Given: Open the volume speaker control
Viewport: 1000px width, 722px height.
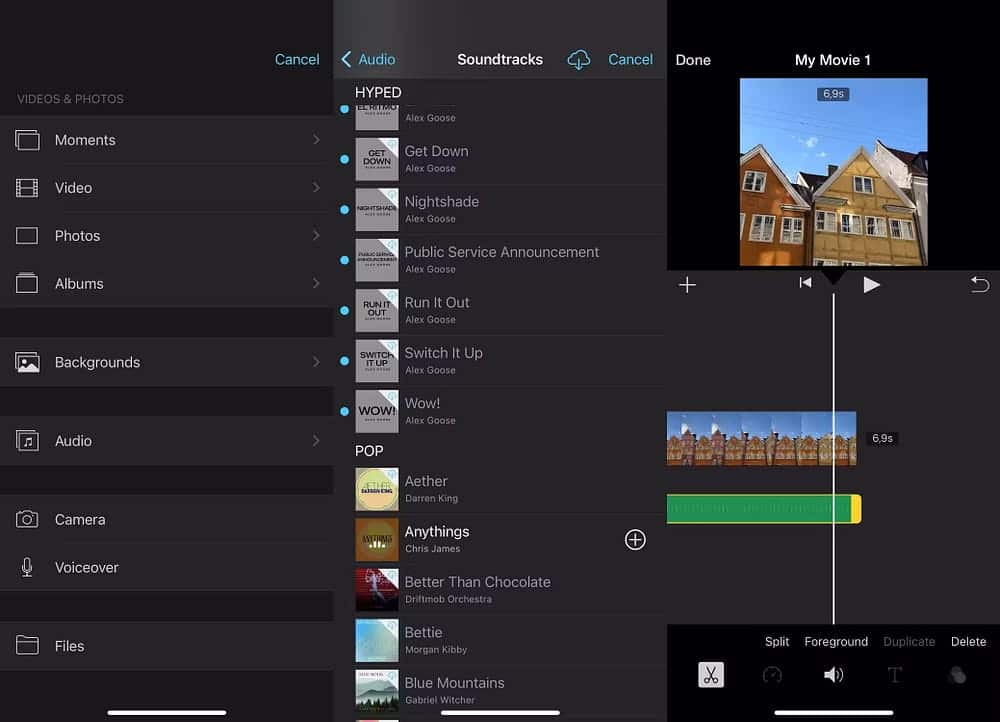Looking at the screenshot, I should click(833, 675).
